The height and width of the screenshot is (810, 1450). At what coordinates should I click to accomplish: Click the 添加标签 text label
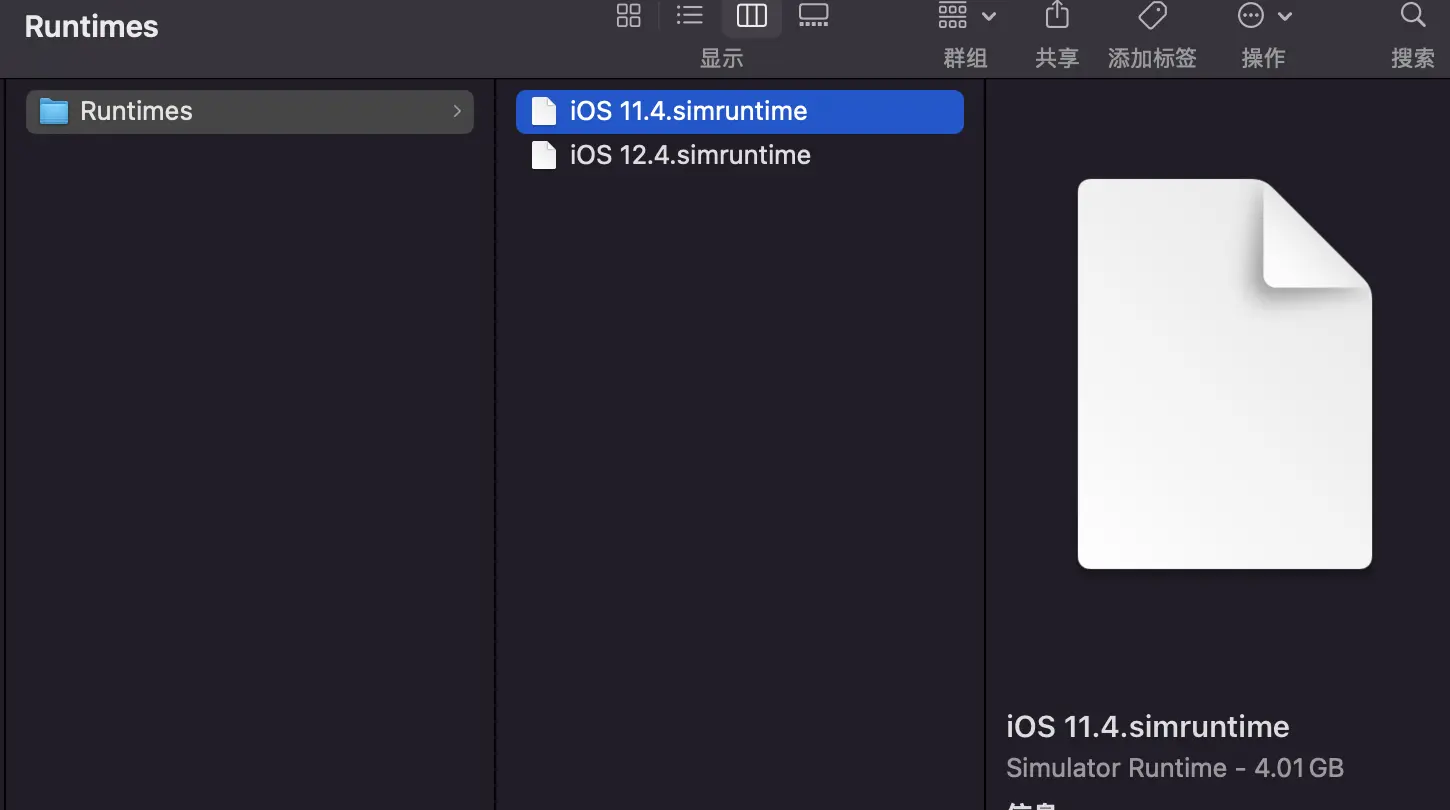tap(1152, 58)
